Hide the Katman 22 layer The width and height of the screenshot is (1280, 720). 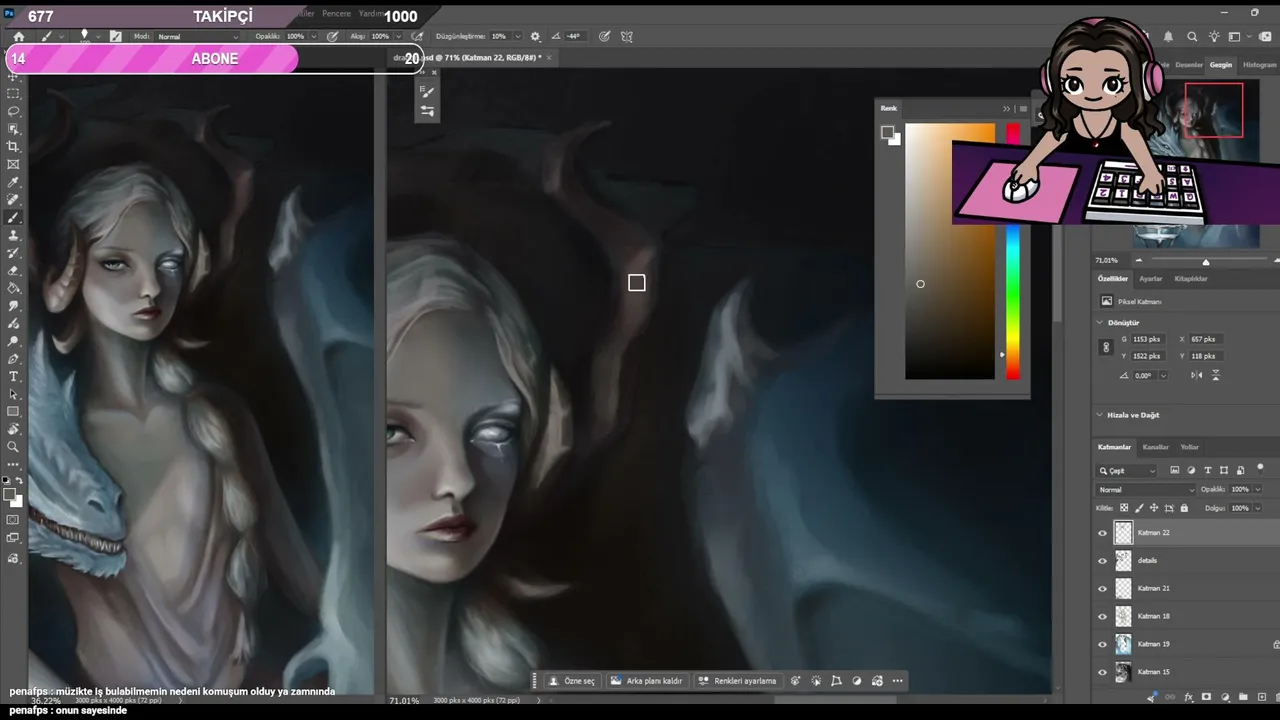(1103, 533)
